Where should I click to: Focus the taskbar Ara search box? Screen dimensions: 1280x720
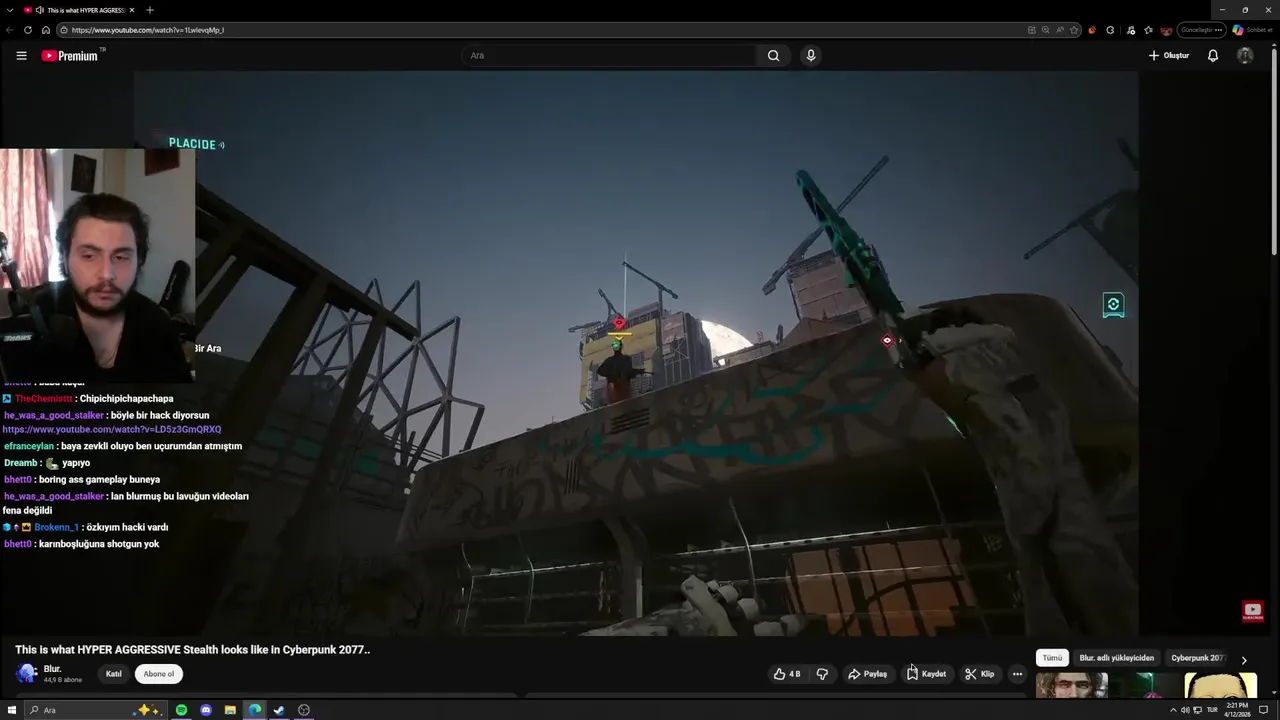click(x=95, y=710)
